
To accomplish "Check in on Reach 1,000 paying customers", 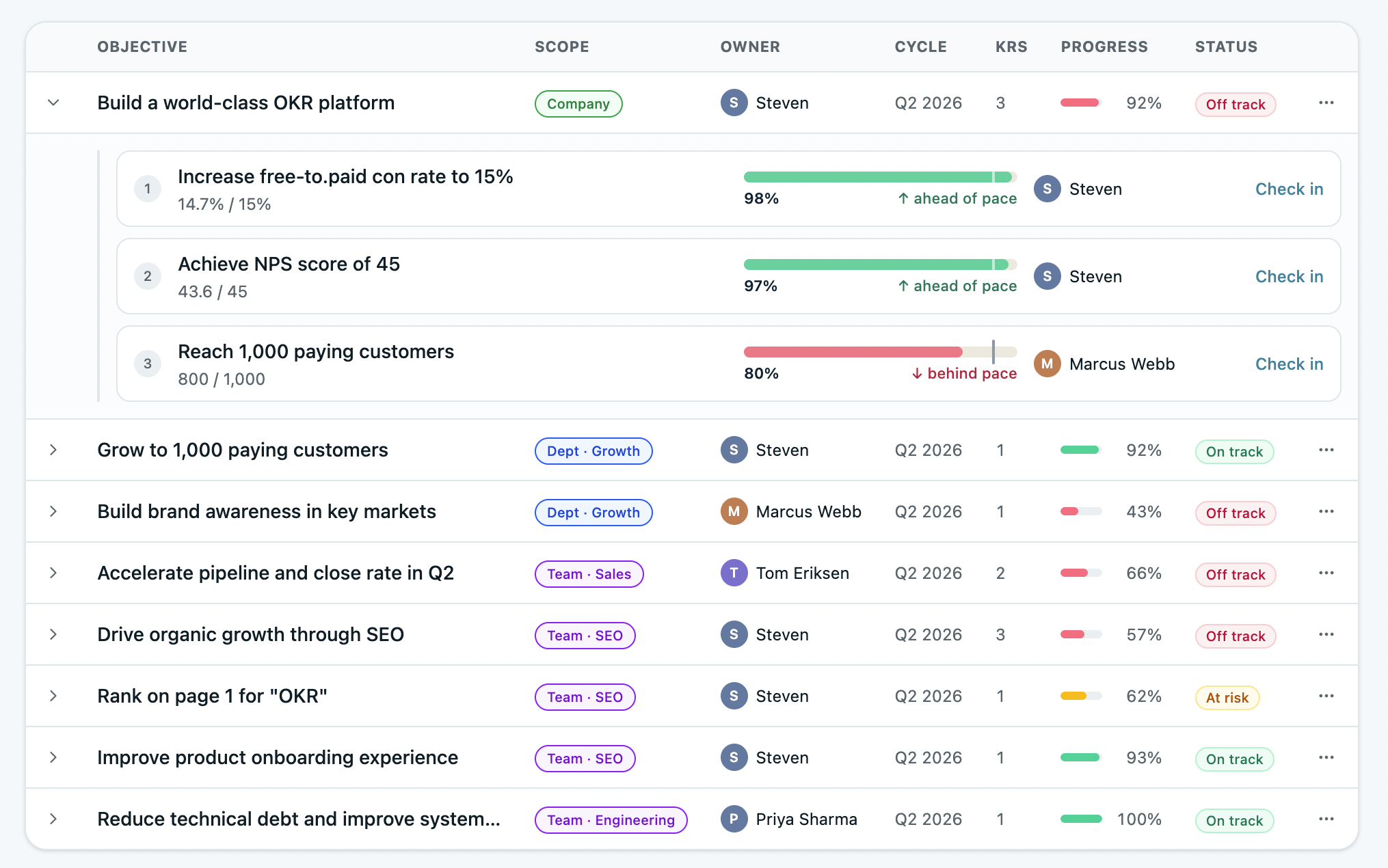I will 1289,364.
